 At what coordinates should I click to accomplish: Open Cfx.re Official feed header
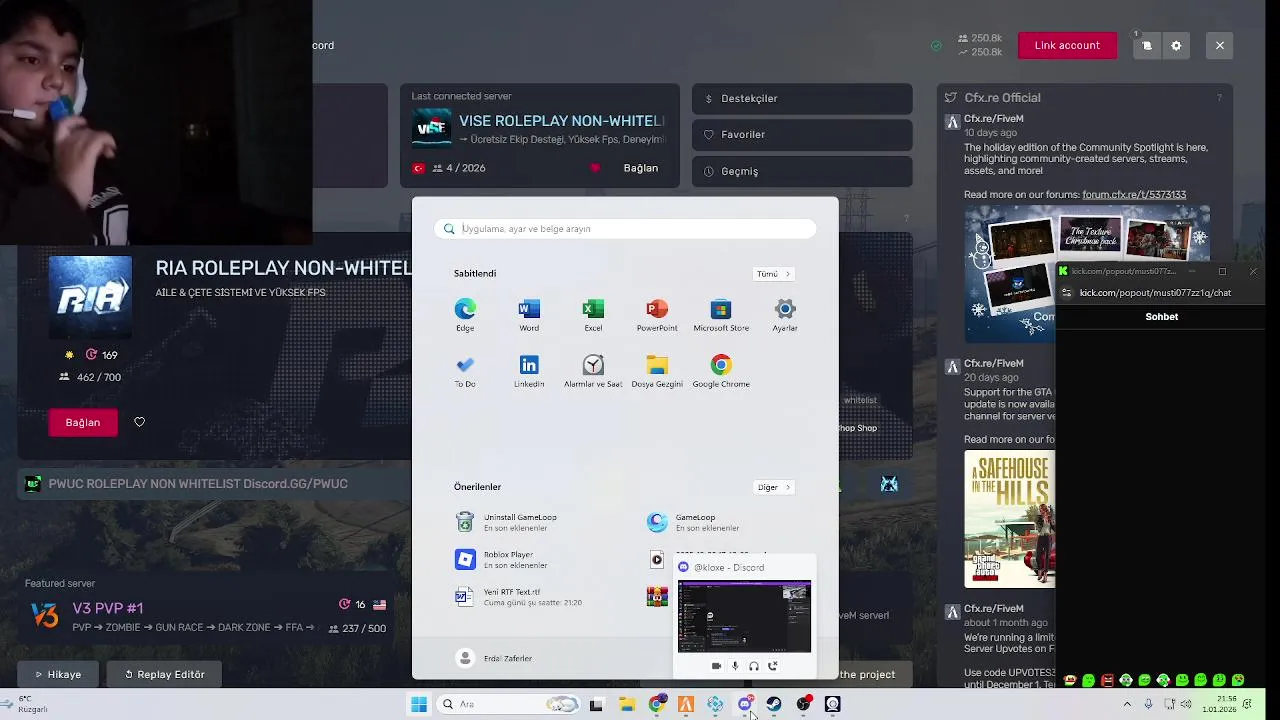pyautogui.click(x=1002, y=98)
